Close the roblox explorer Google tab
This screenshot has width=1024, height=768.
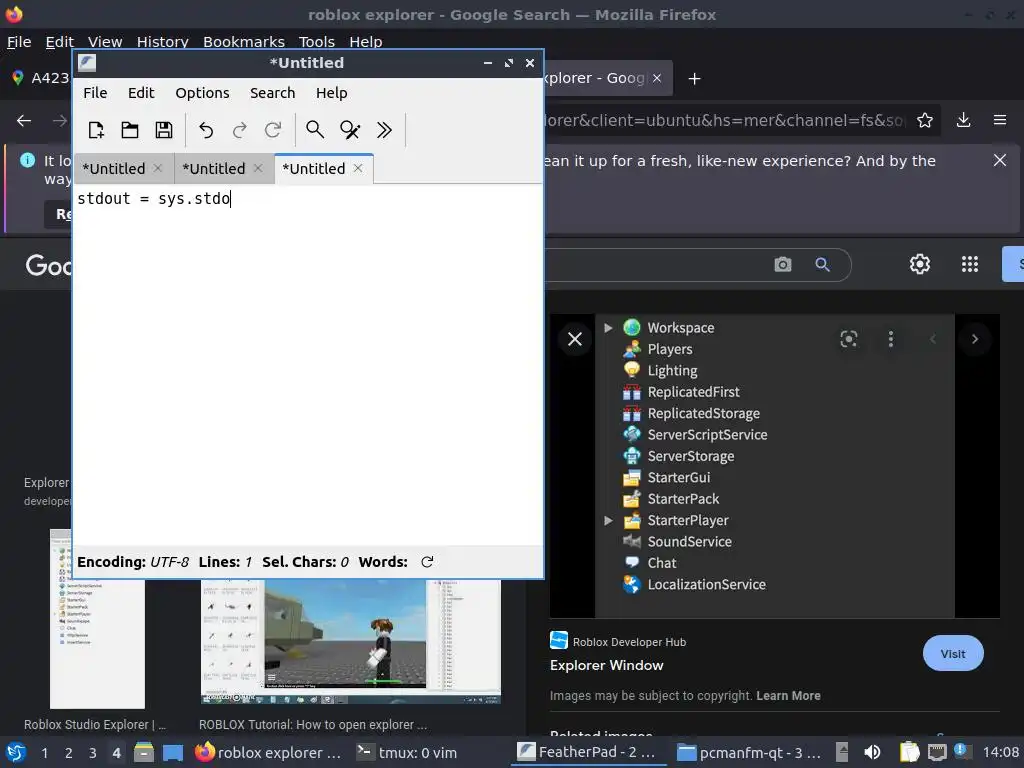(657, 78)
